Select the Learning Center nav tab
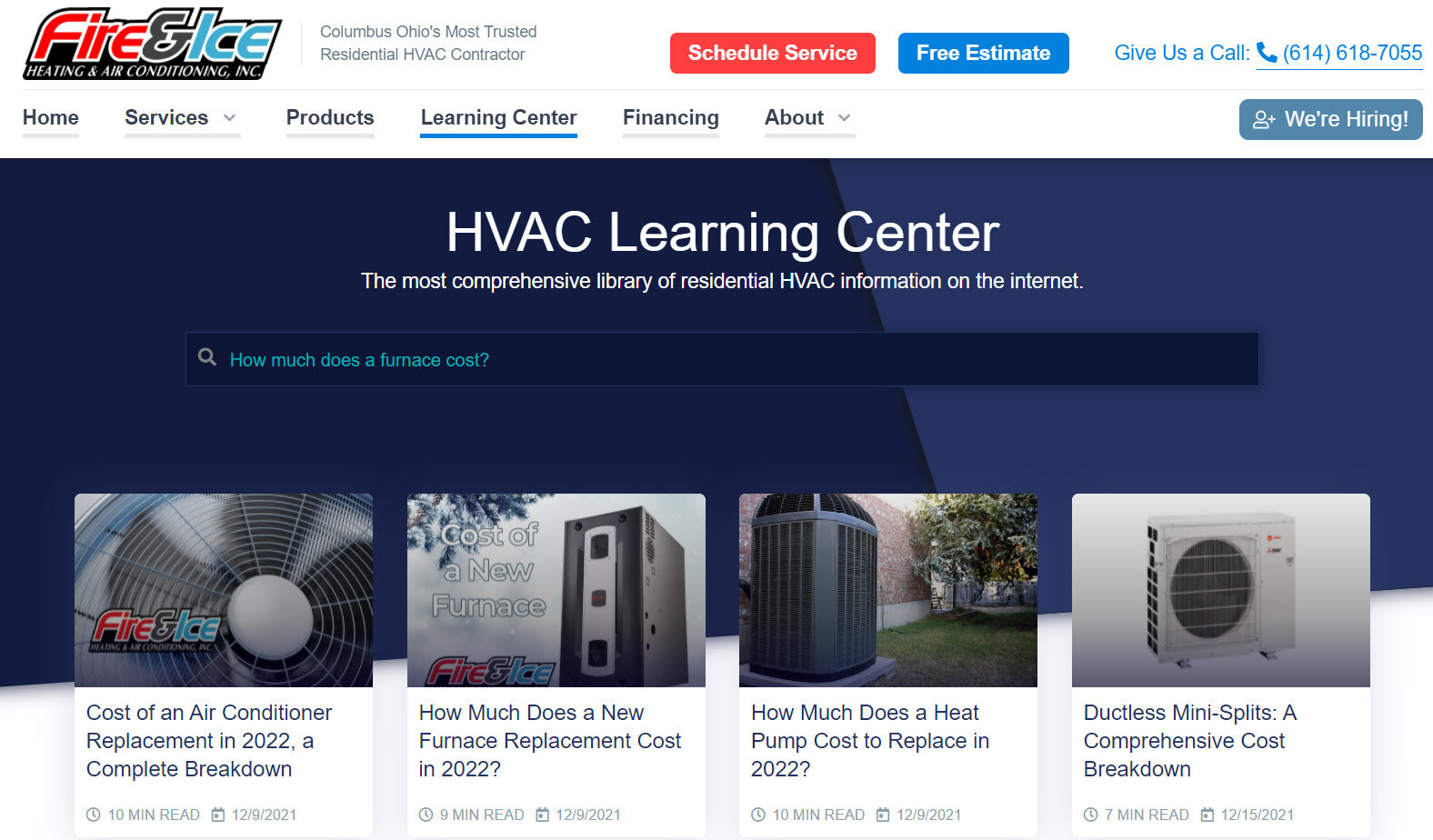The image size is (1433, 840). click(x=498, y=118)
